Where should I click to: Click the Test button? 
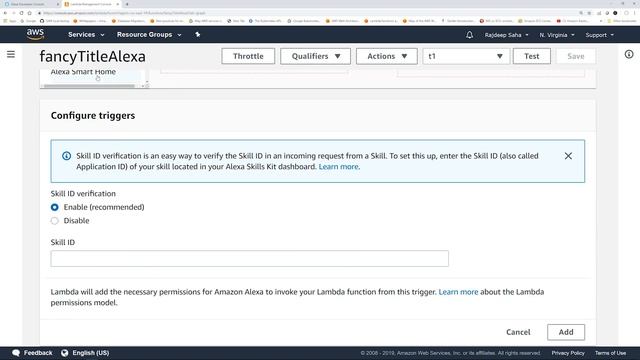pos(531,56)
